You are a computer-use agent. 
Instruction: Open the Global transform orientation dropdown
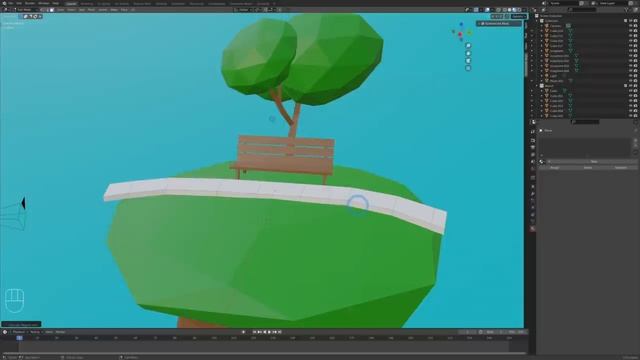(244, 10)
